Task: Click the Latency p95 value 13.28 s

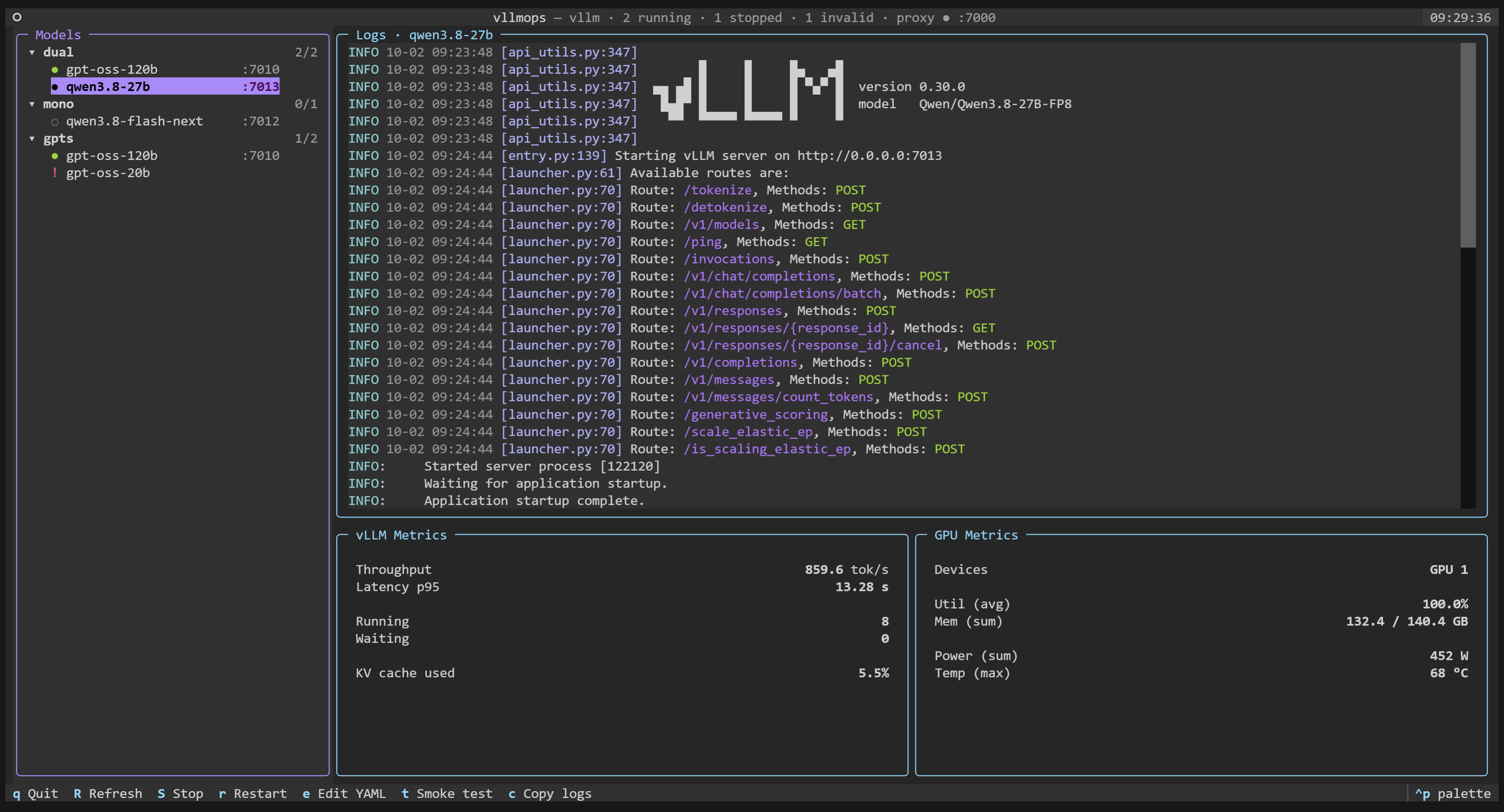Action: click(862, 587)
